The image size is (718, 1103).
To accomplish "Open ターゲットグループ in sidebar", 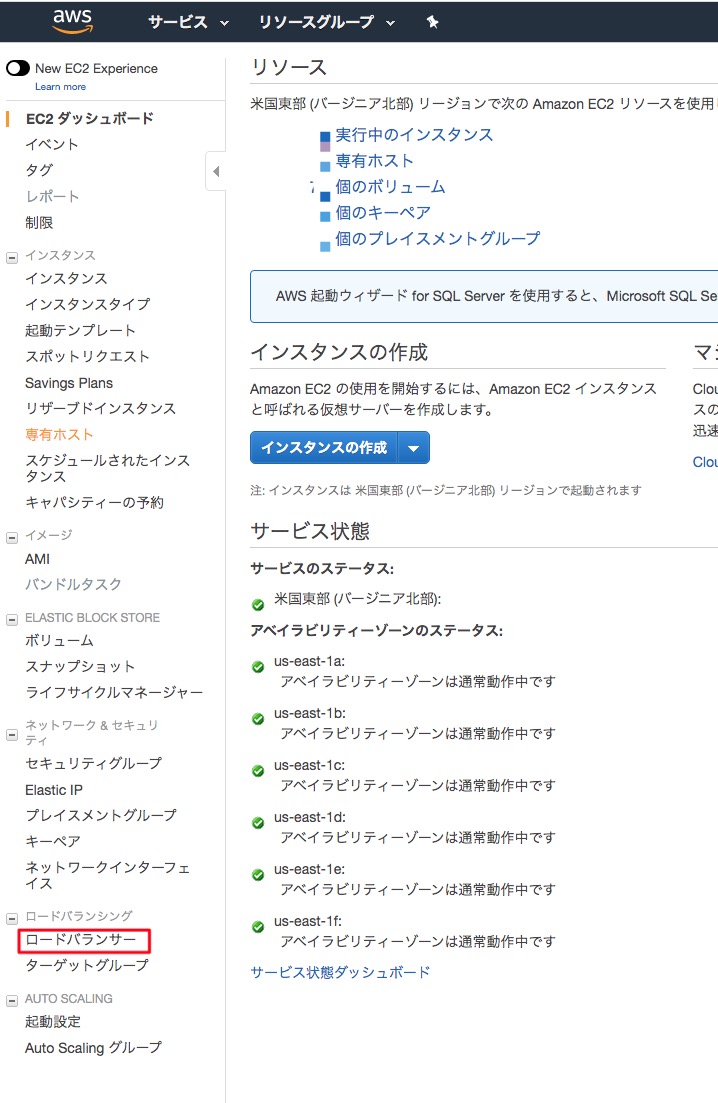I will click(87, 966).
